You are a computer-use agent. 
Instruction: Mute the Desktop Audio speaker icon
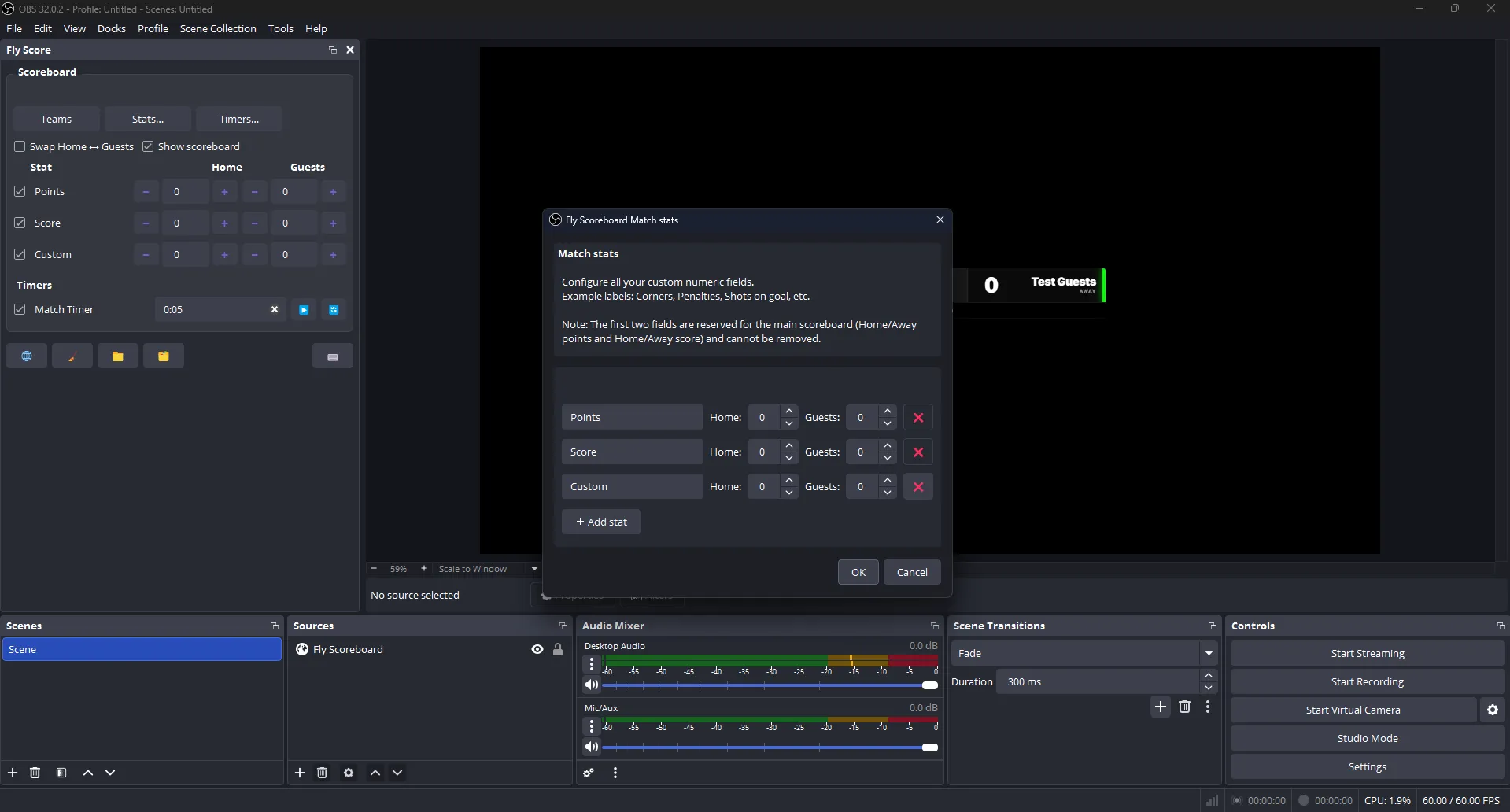(x=592, y=685)
